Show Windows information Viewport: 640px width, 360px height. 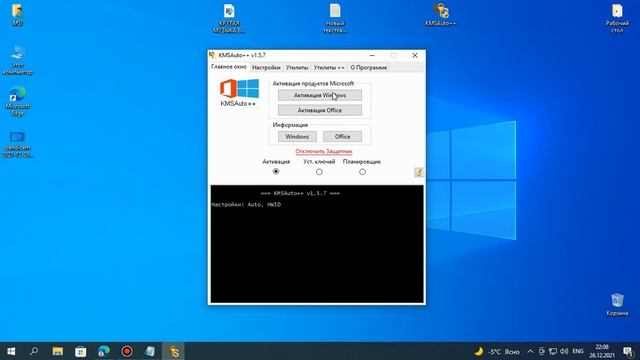tap(297, 137)
